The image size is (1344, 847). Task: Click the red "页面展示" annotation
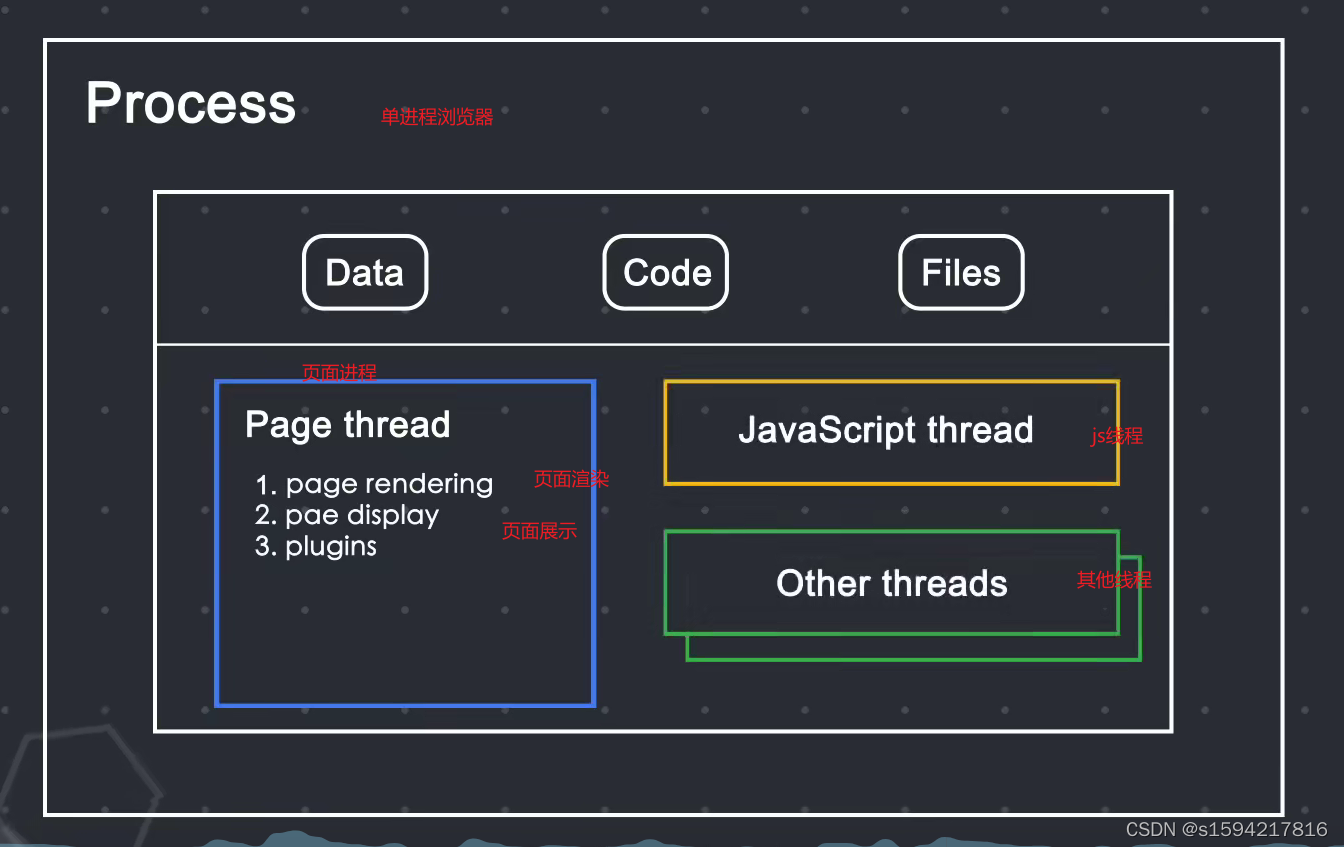click(539, 531)
